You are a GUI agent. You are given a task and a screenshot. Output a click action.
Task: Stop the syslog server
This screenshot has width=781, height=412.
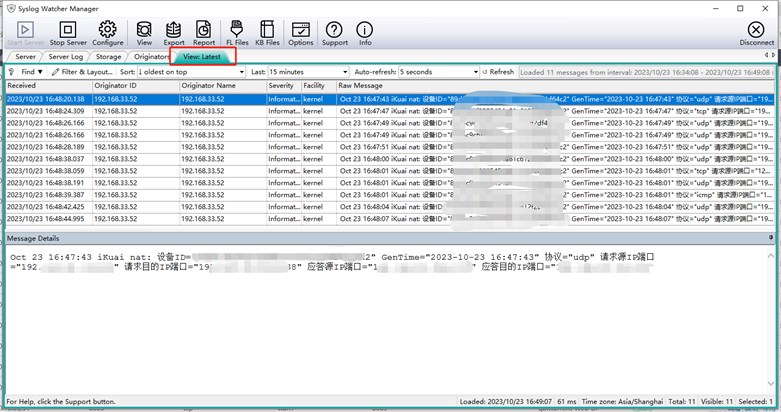[x=68, y=33]
